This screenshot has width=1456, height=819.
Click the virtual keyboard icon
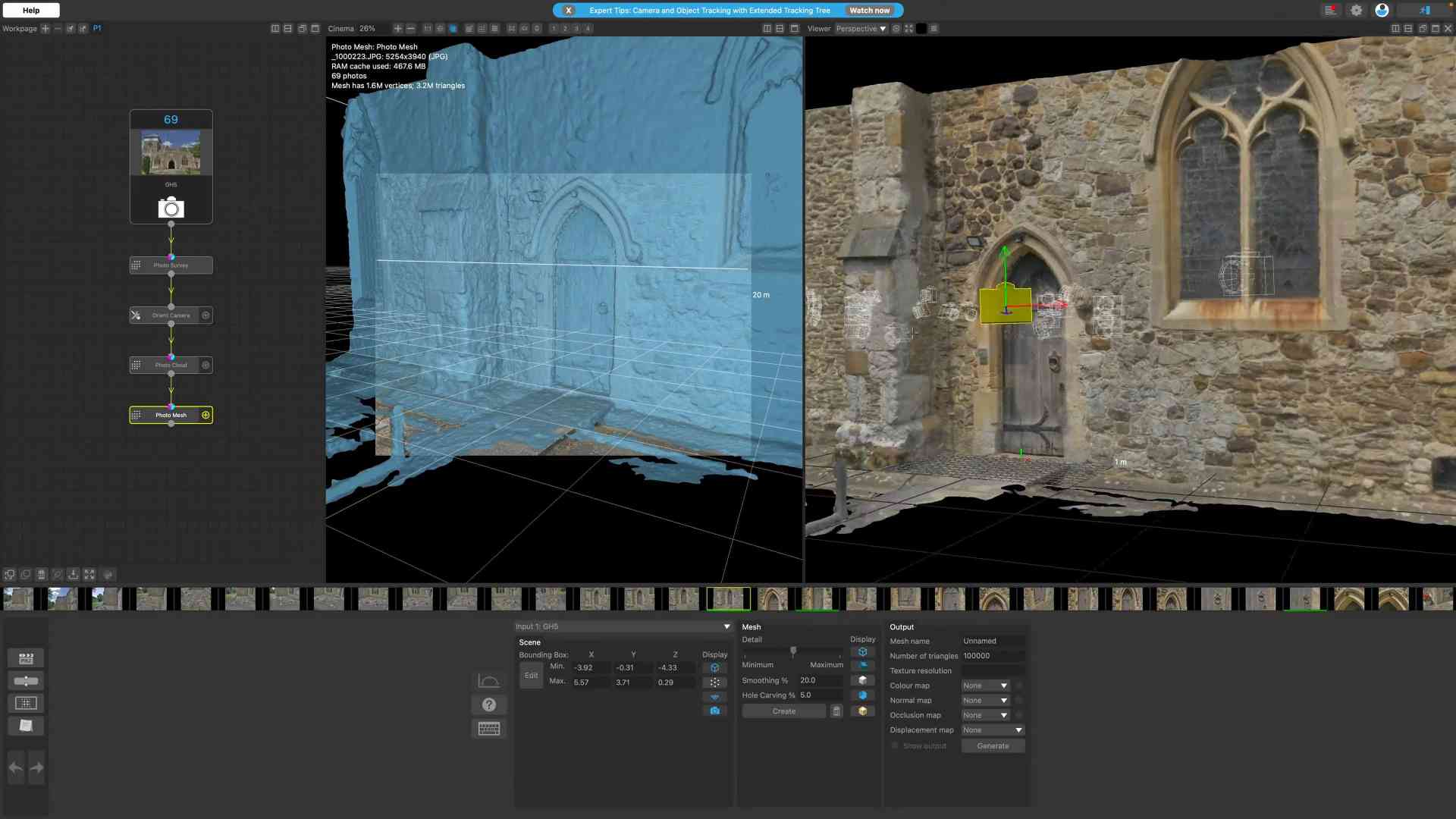pos(489,728)
